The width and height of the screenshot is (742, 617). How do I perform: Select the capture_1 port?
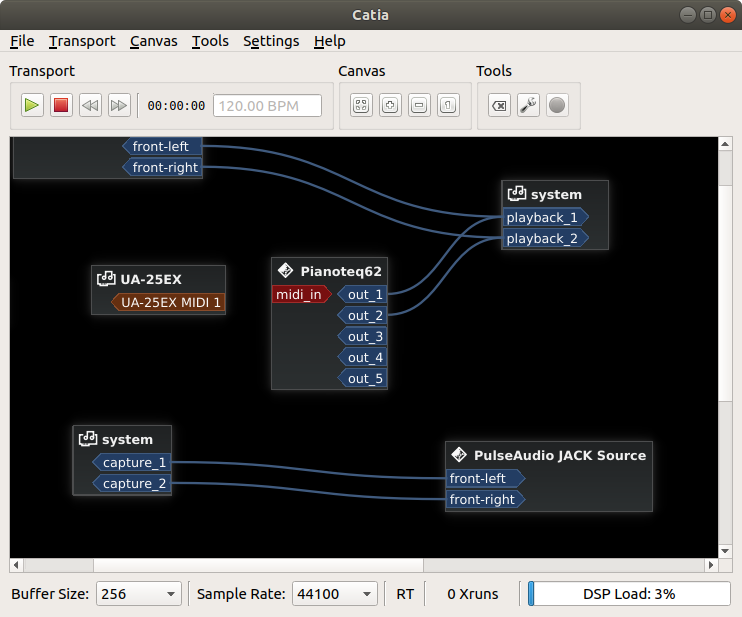tap(131, 462)
